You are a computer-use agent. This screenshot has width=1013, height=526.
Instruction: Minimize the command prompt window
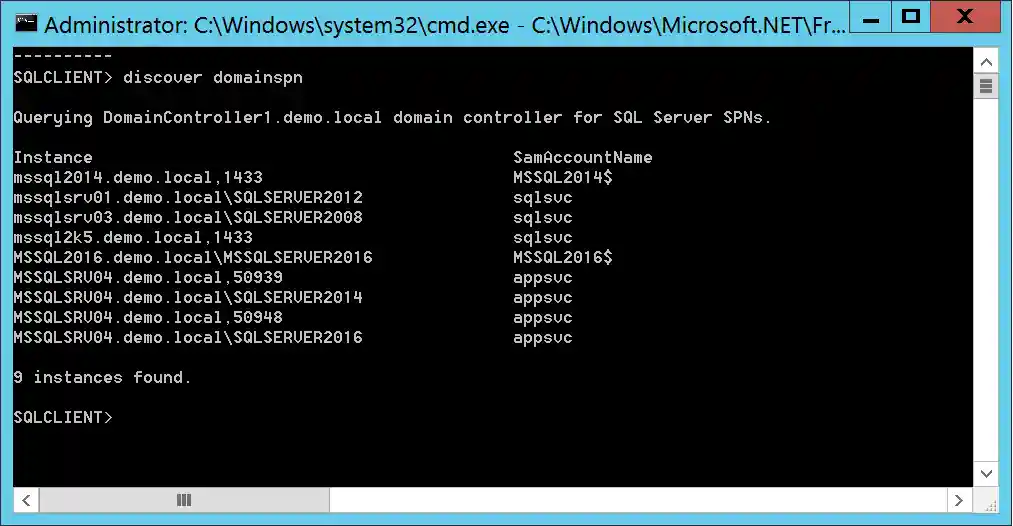871,17
